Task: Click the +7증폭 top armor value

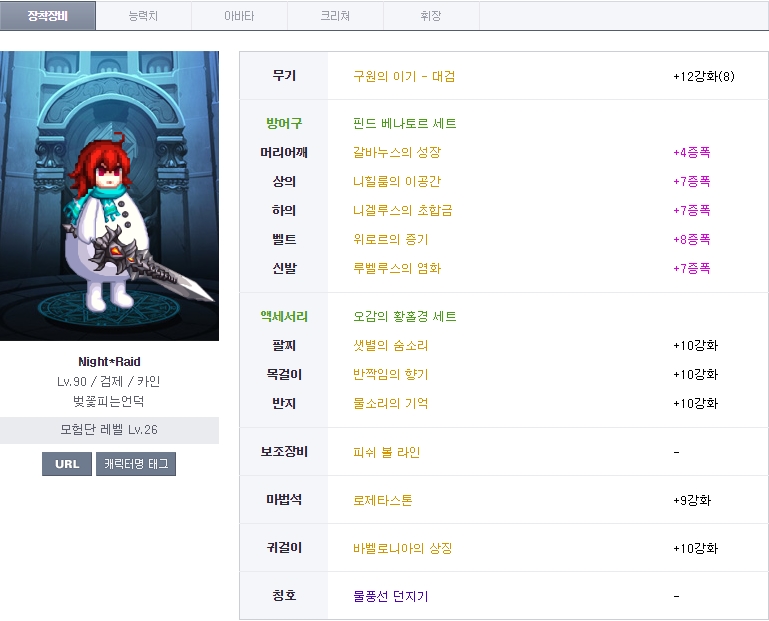Action: (692, 181)
